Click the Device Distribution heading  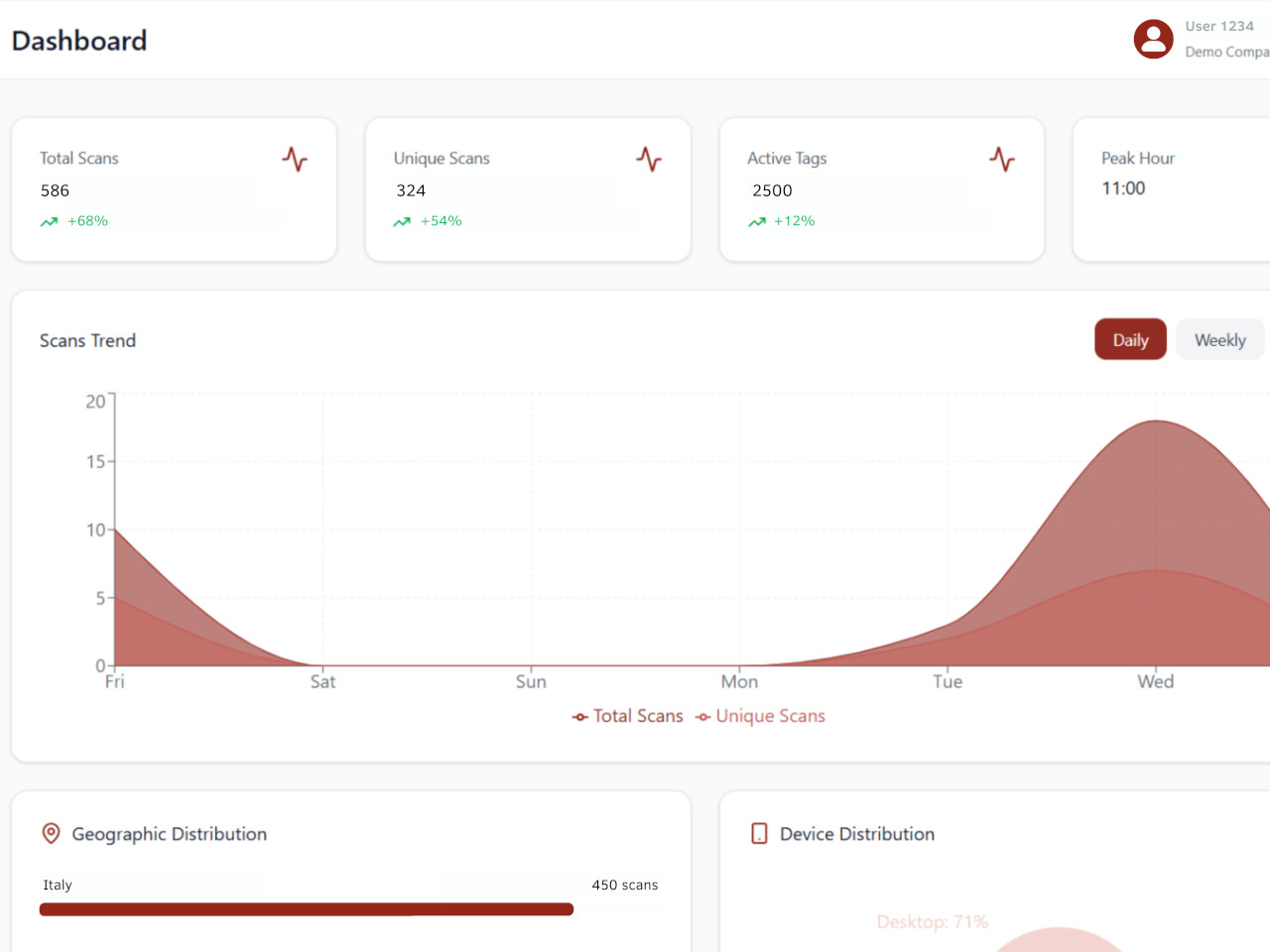pos(857,834)
